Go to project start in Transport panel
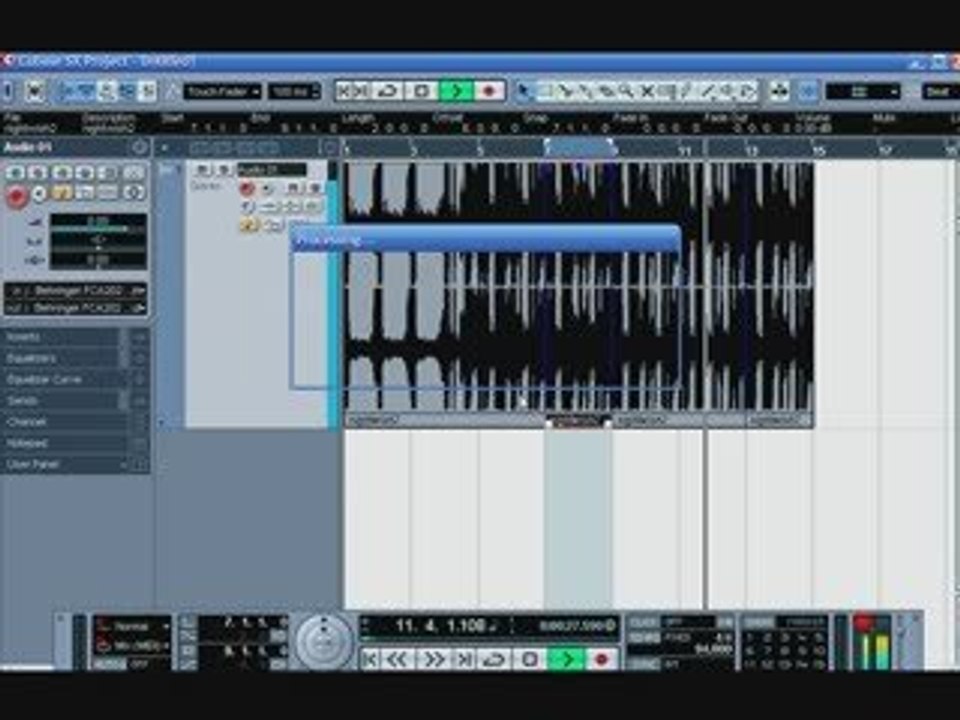This screenshot has height=720, width=960. [370, 659]
